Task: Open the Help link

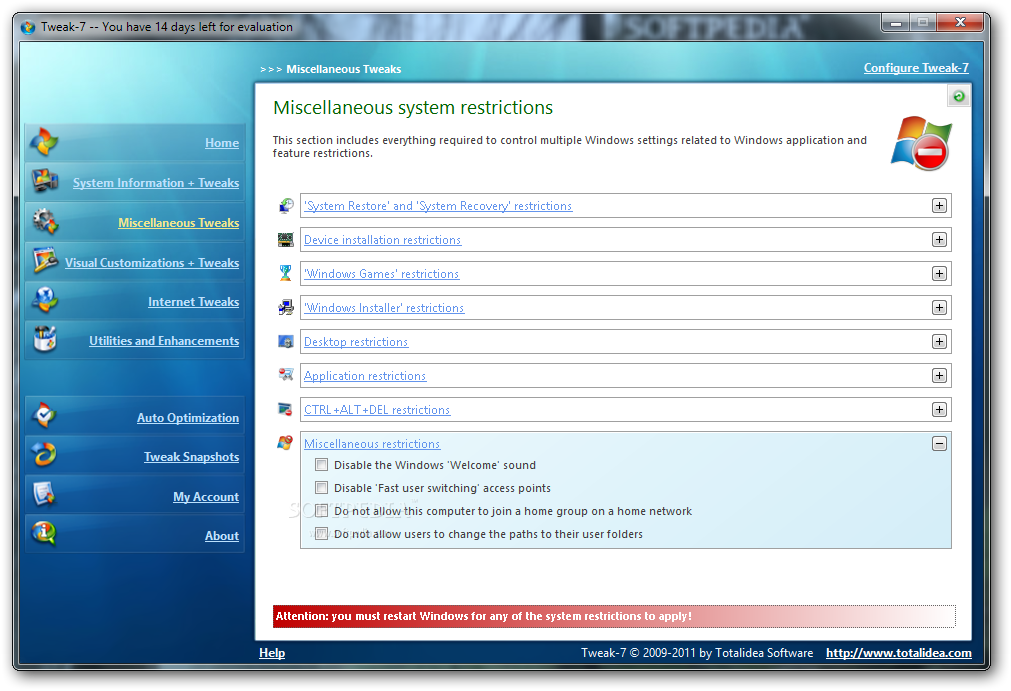Action: pyautogui.click(x=272, y=653)
